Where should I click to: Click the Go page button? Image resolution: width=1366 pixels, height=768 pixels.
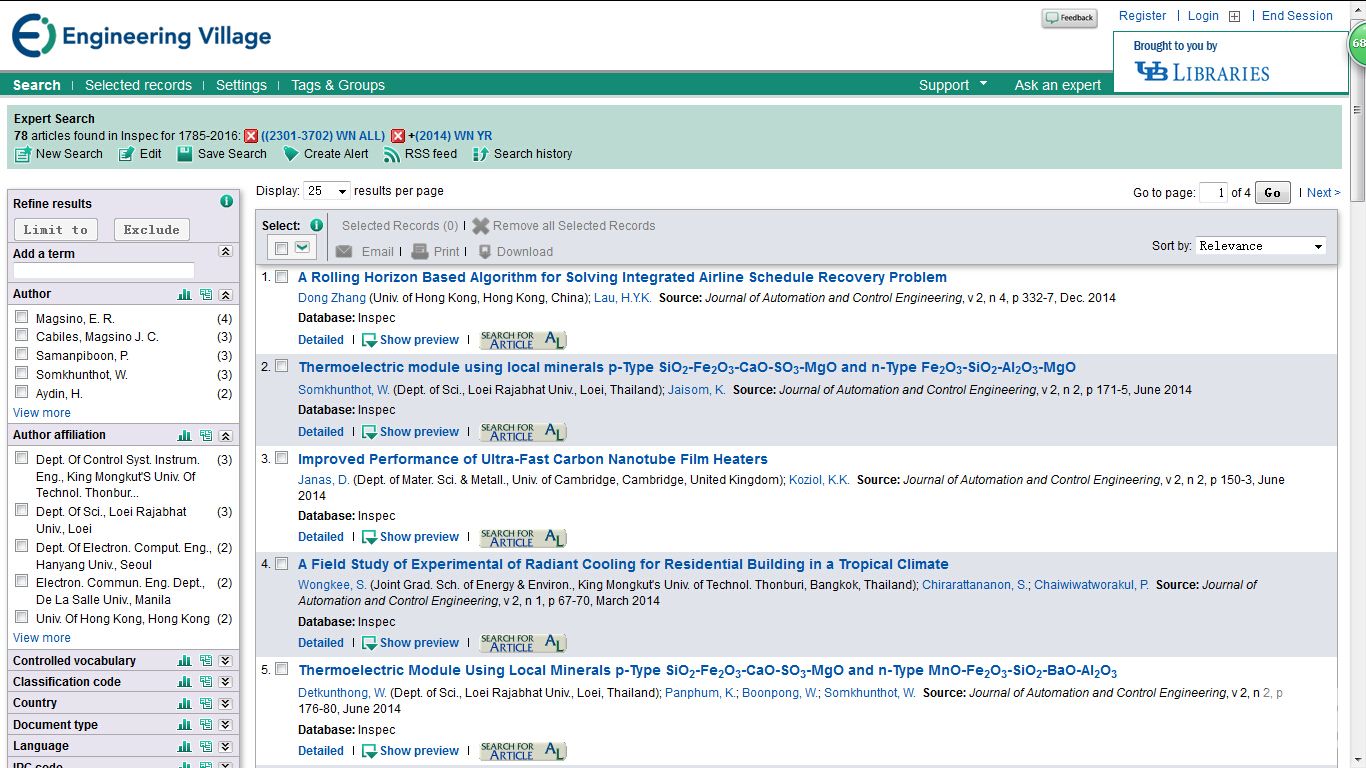(1272, 193)
